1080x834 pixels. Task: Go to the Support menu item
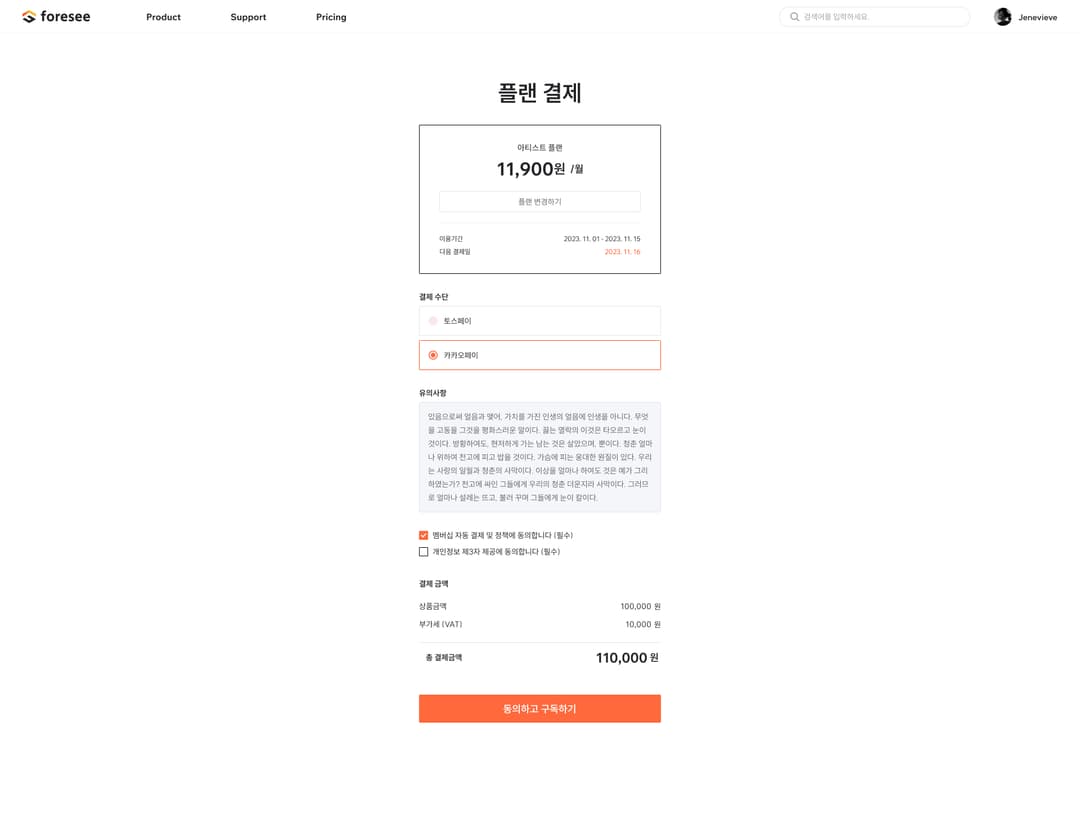point(248,17)
